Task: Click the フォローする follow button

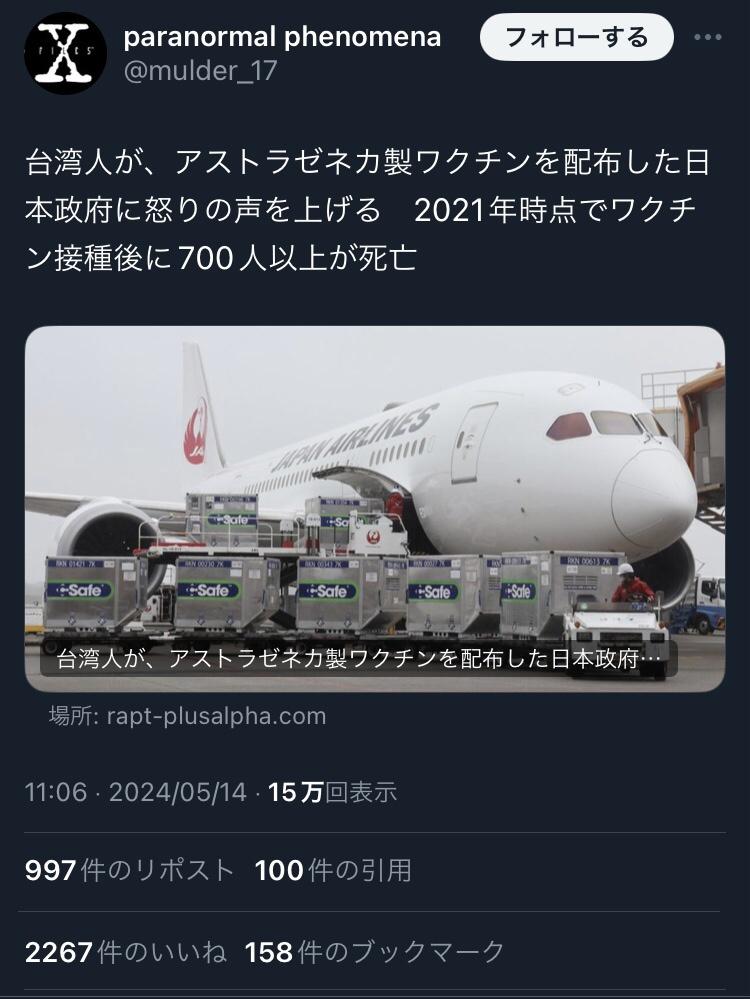Action: coord(576,38)
